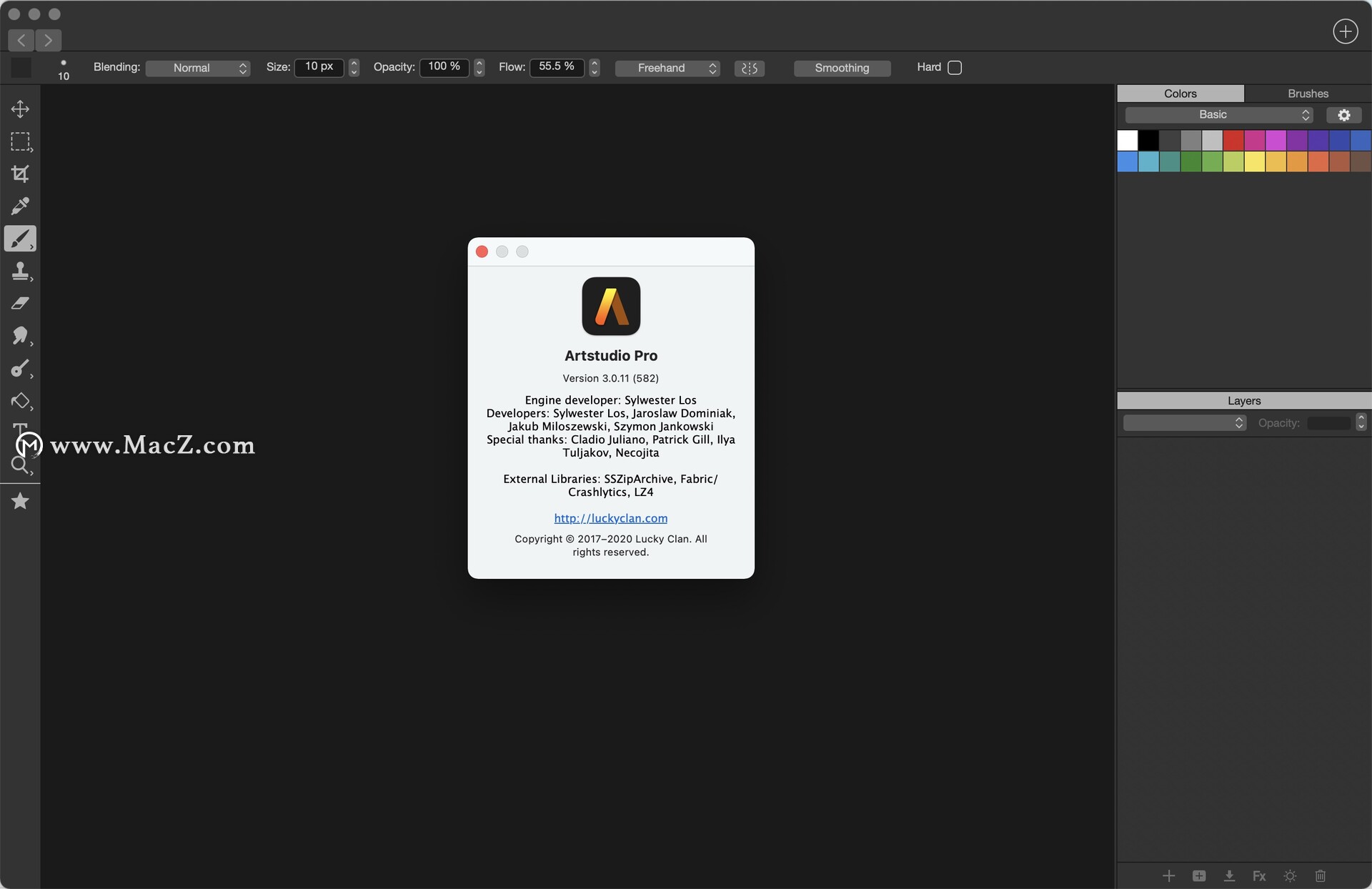Select the Dodge/Burn brush tool
This screenshot has width=1372, height=889.
point(20,369)
